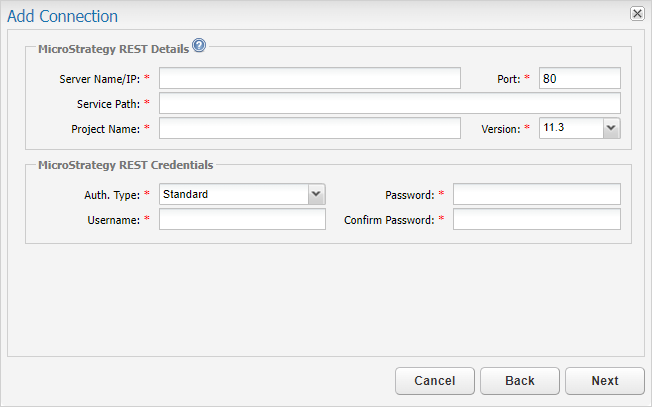The height and width of the screenshot is (407, 652).
Task: Click the Password input field
Action: (537, 194)
